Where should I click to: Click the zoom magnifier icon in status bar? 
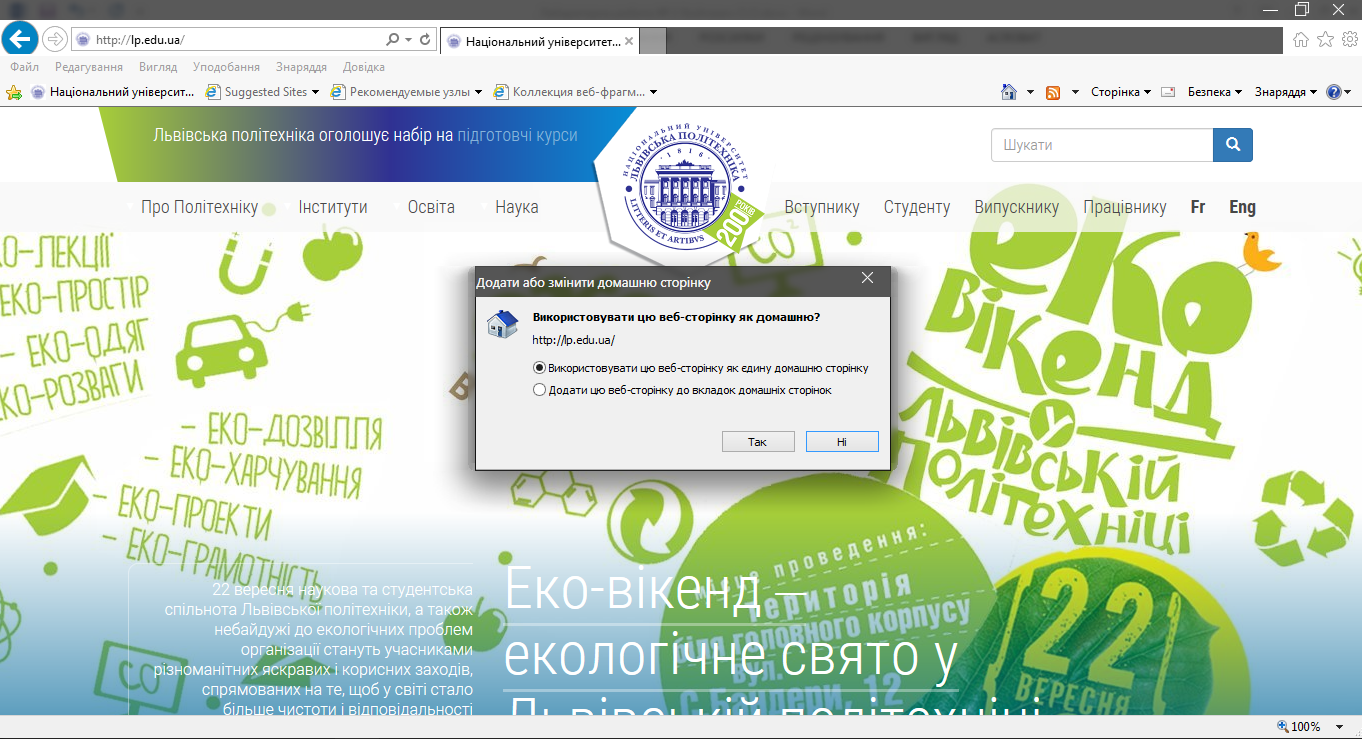point(1283,727)
